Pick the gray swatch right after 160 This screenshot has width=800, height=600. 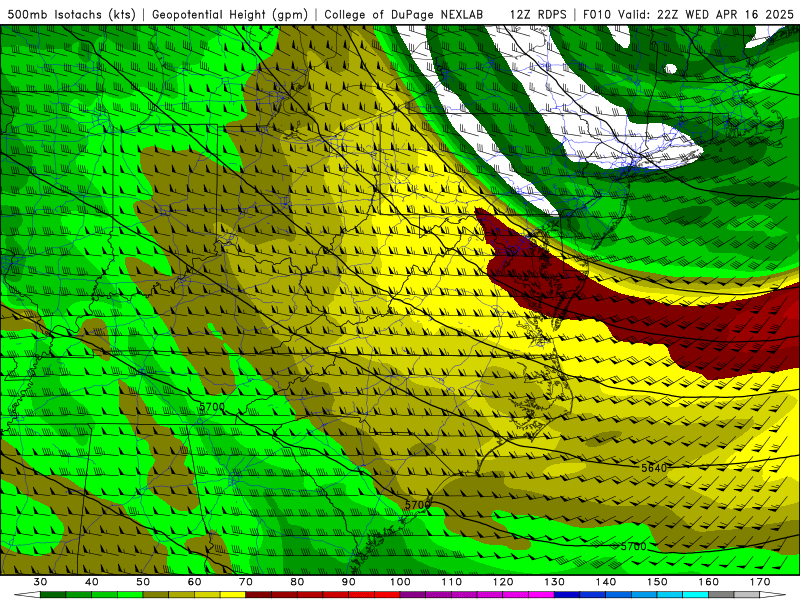721,595
